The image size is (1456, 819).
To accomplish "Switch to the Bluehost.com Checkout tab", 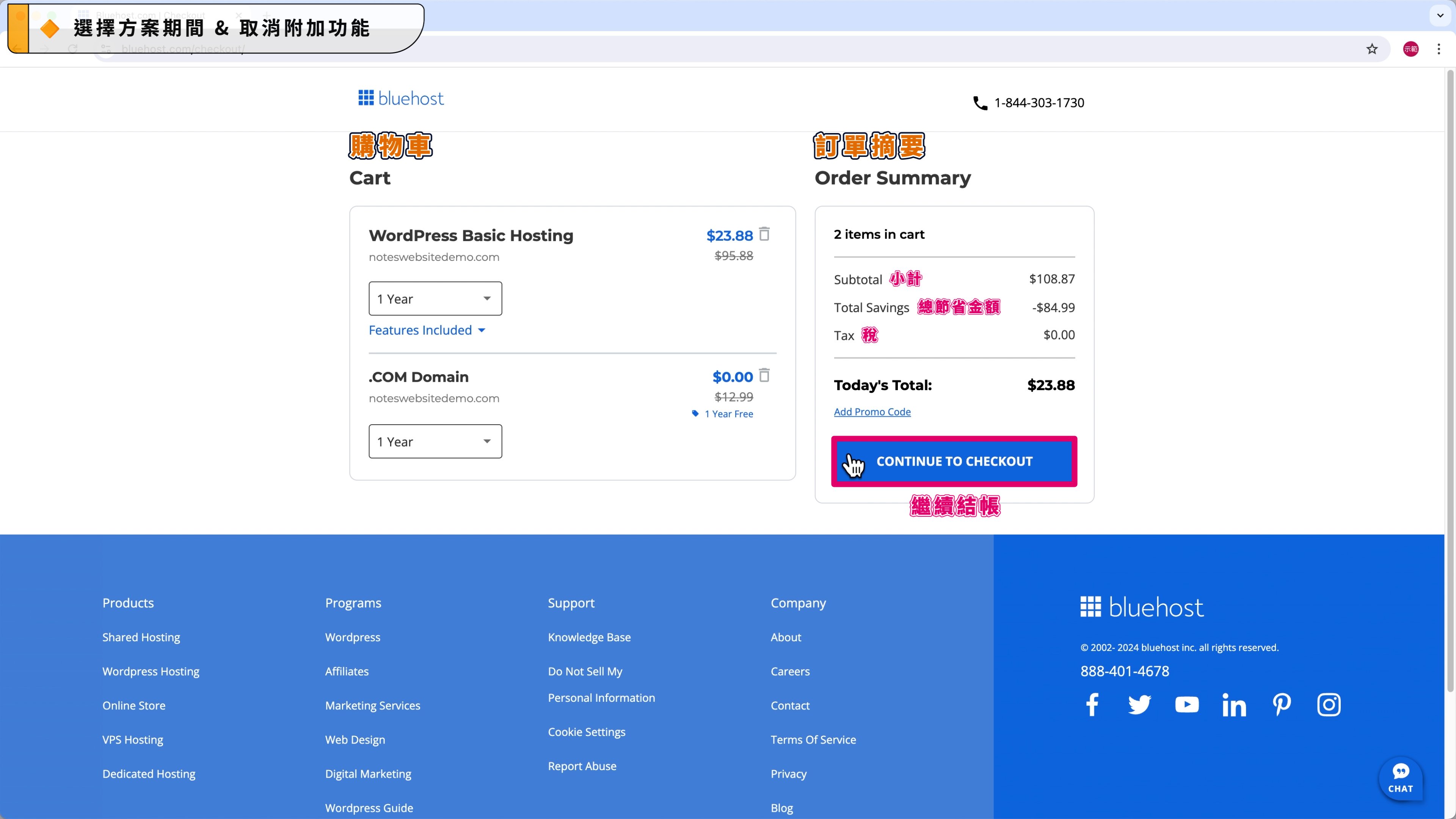I will pos(150,15).
